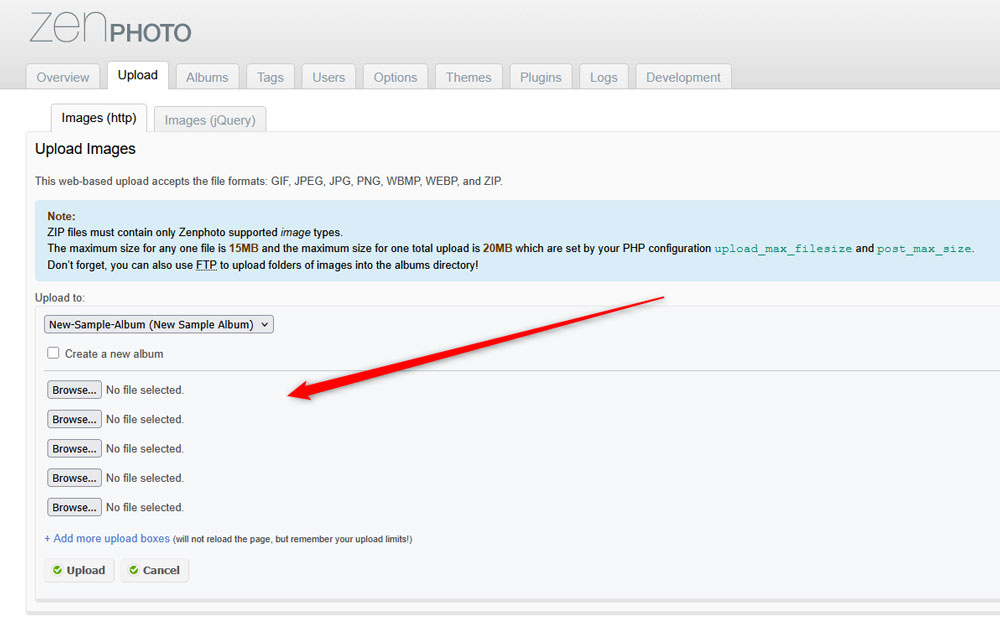The image size is (1000, 619).
Task: Open the Themes tab
Action: (468, 77)
